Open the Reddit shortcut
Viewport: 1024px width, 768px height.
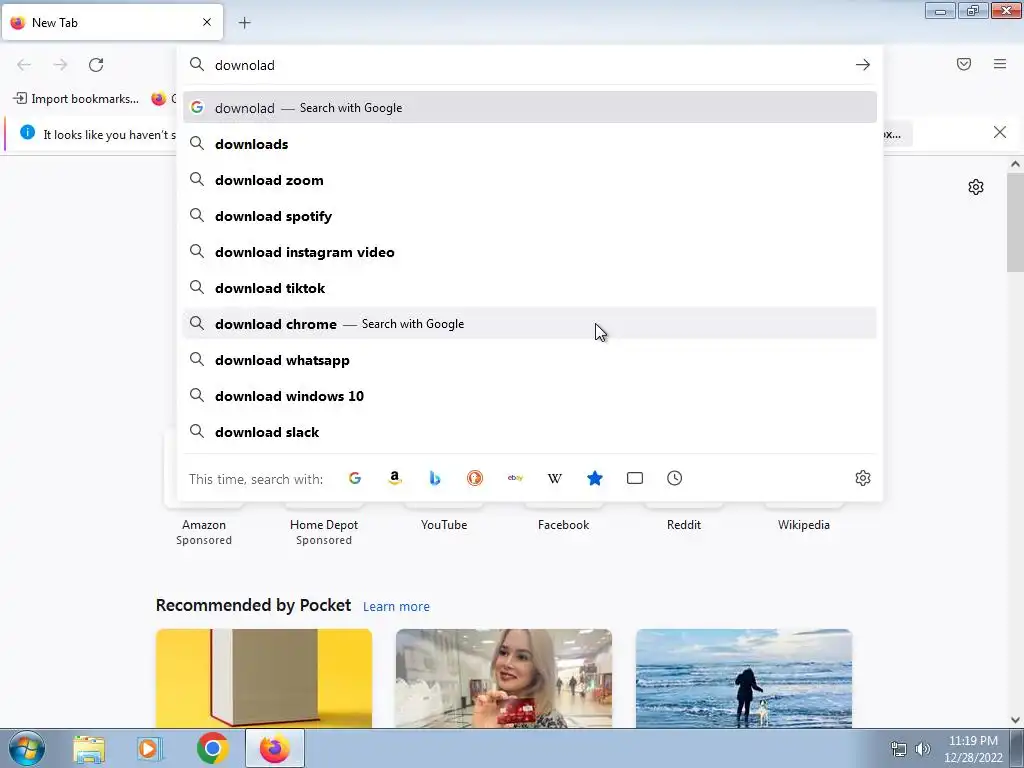click(x=684, y=525)
